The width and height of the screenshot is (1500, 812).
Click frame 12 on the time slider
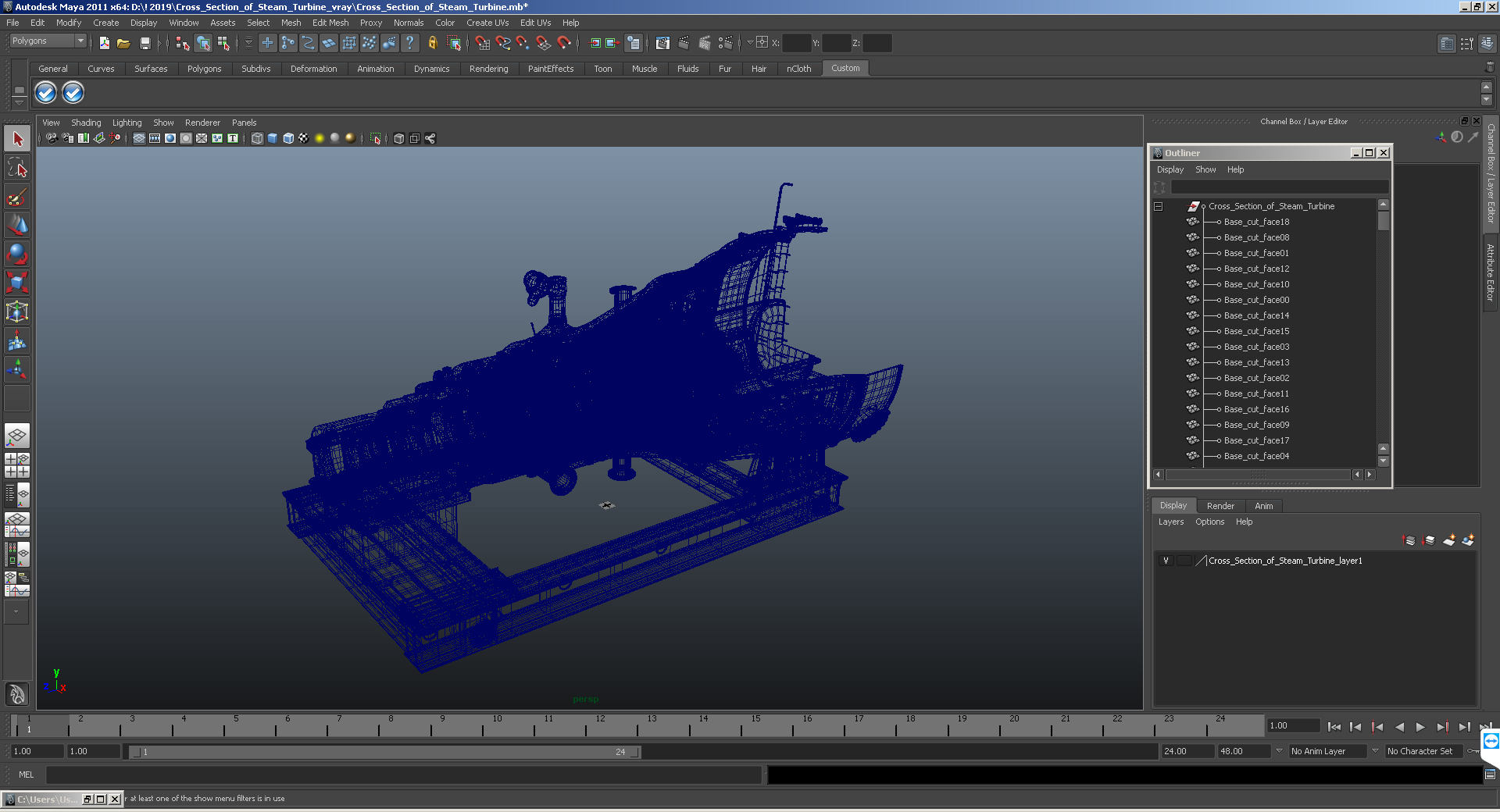600,726
